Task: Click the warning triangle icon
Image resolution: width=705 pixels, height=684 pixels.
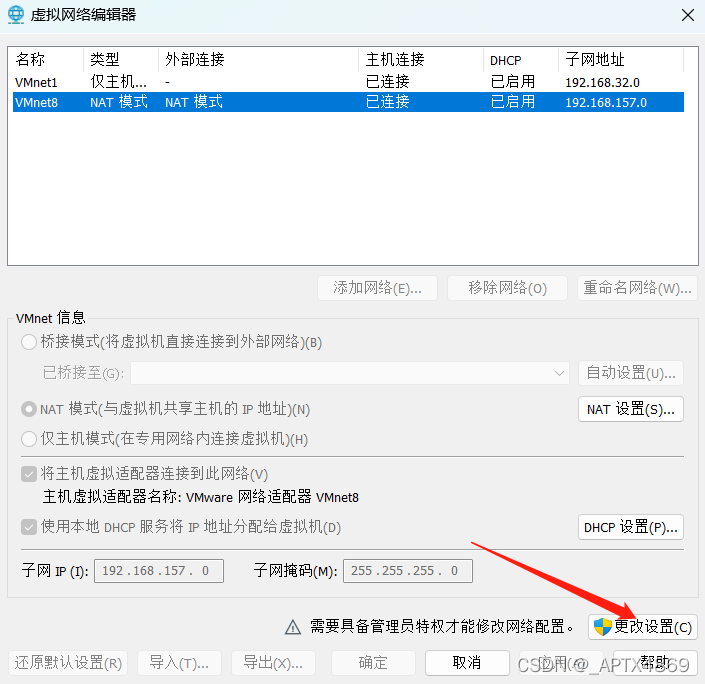Action: (293, 627)
